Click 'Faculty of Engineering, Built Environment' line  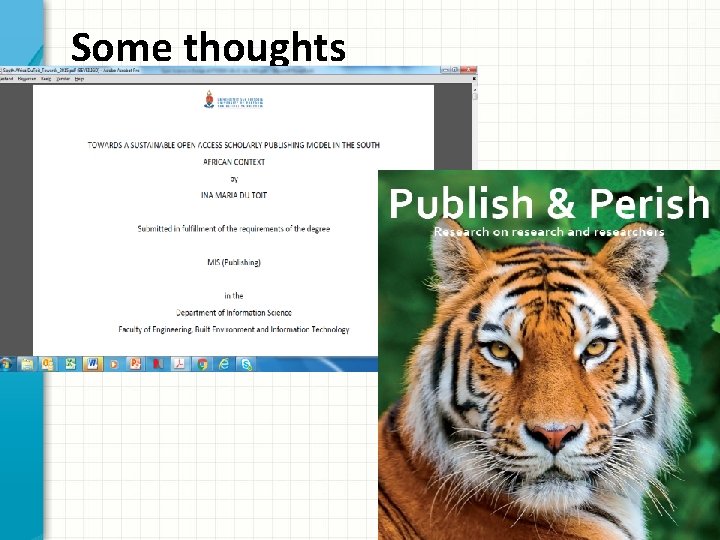pos(234,330)
